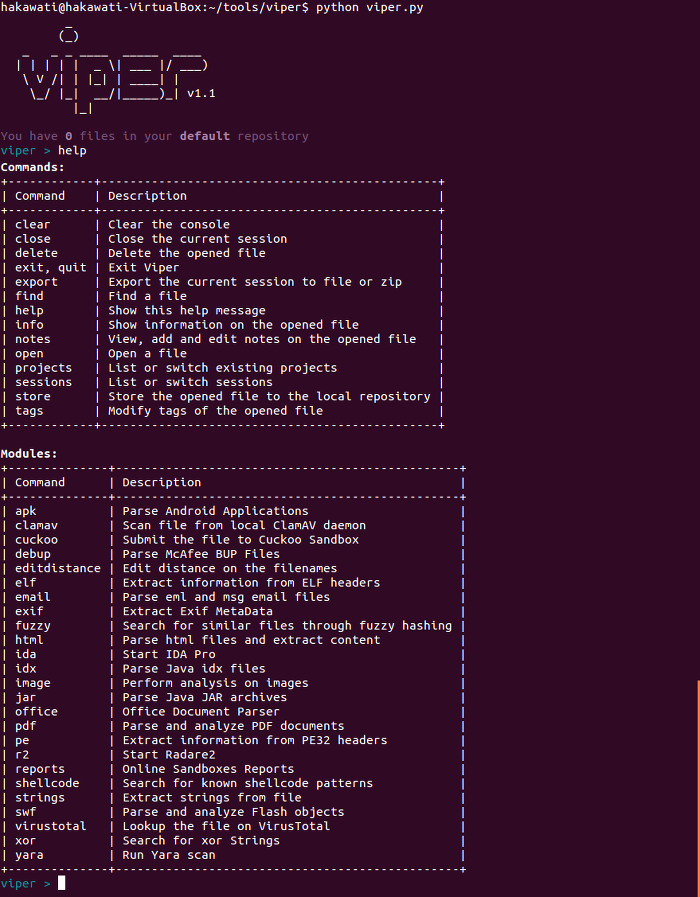
Task: Click the 'find' command entry
Action: coord(29,296)
